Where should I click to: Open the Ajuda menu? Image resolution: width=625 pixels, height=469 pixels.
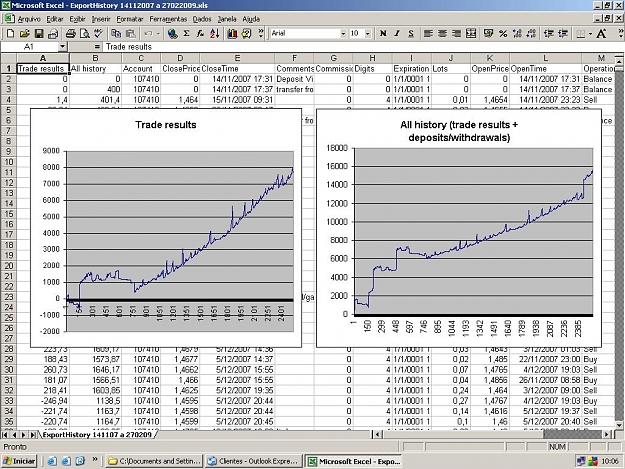pyautogui.click(x=251, y=19)
